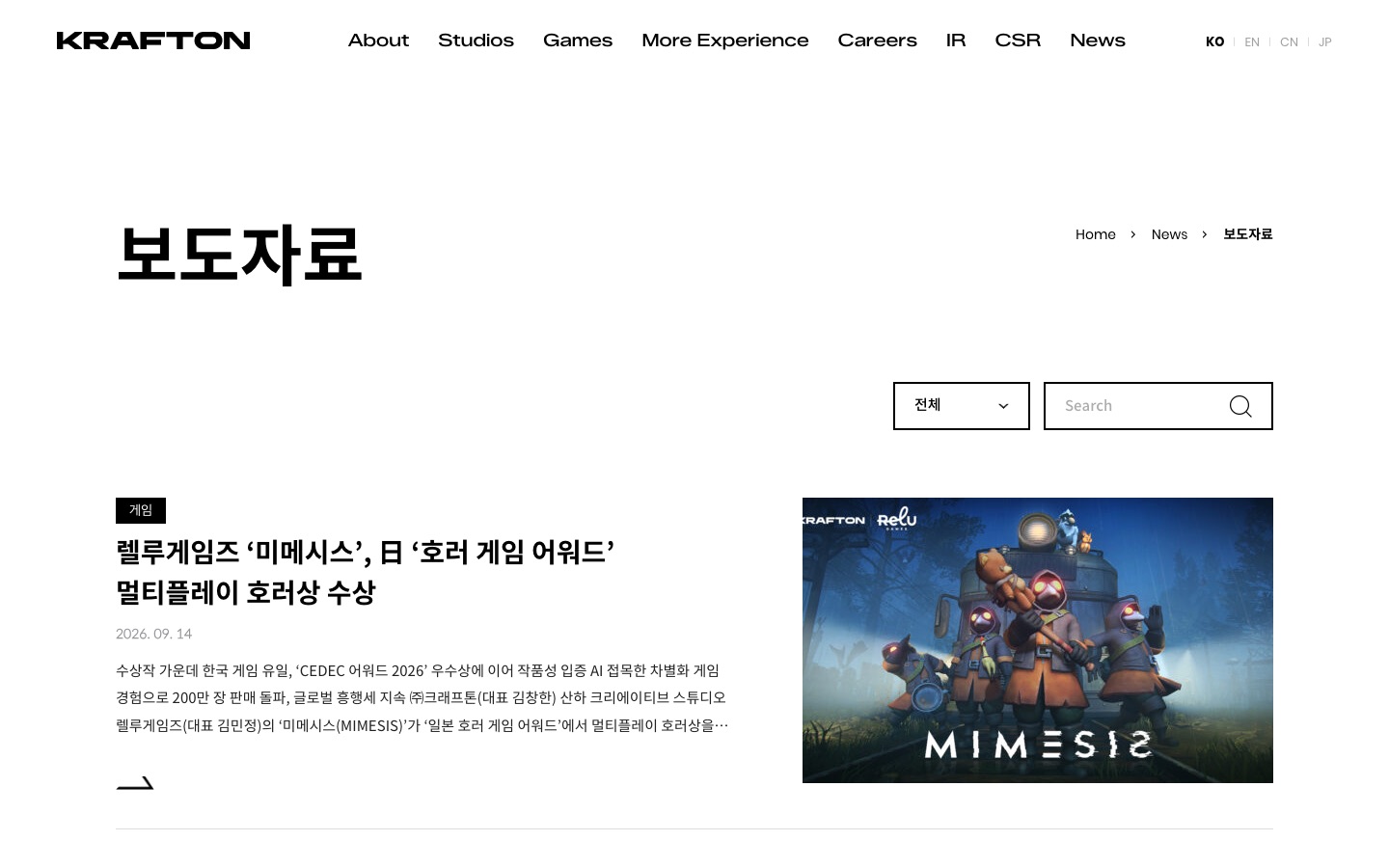The image size is (1389, 868).
Task: Open the 렐루게임즈 '미메시스' article headline
Action: pyautogui.click(x=365, y=572)
